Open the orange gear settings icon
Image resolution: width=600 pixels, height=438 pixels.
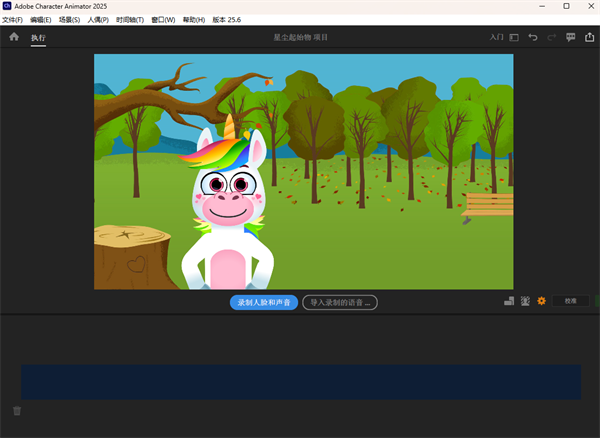tap(541, 301)
